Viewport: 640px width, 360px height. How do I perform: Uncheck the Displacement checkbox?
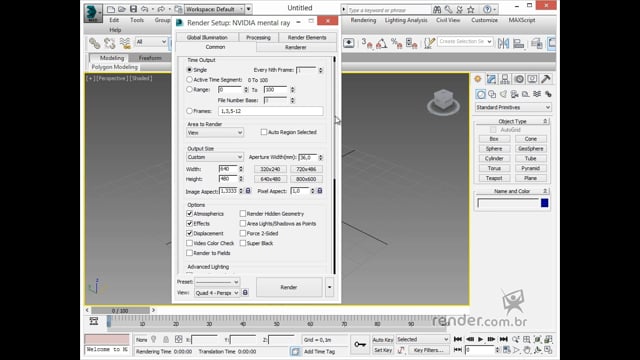click(189, 233)
